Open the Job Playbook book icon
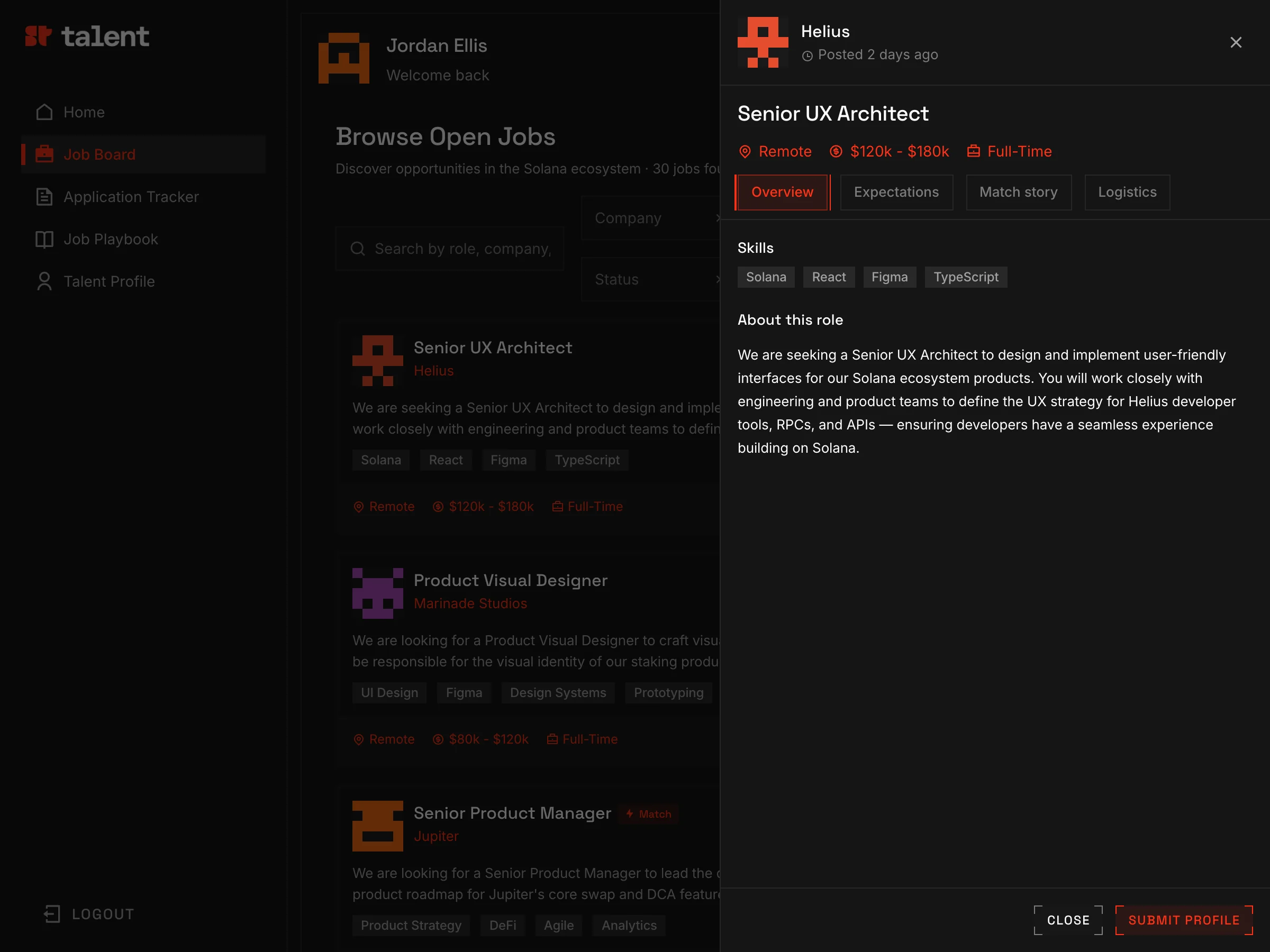Screen dimensions: 1270x952 point(44,239)
